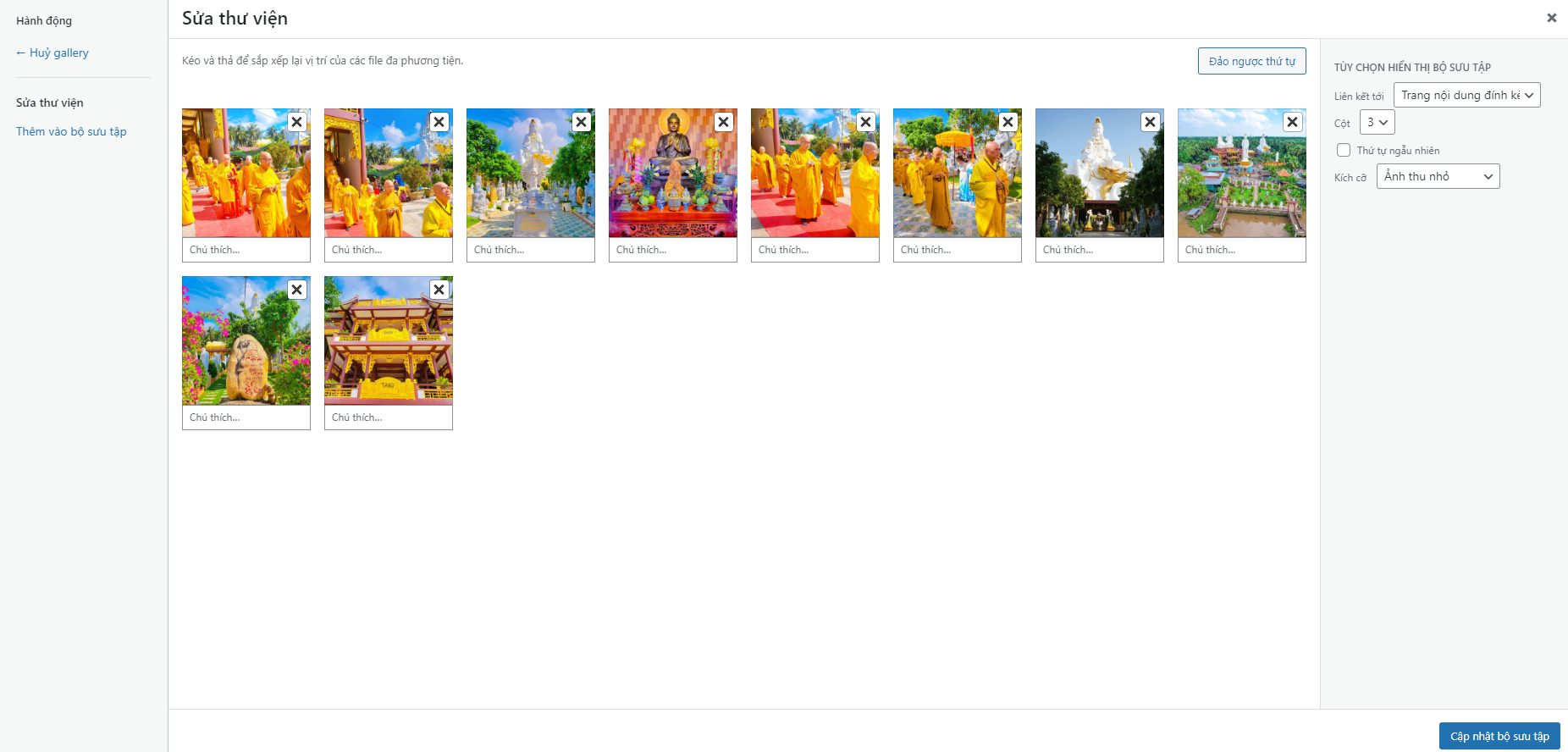Remove the white Guanyin statue garden image
Image resolution: width=1568 pixels, height=752 pixels.
pos(582,122)
